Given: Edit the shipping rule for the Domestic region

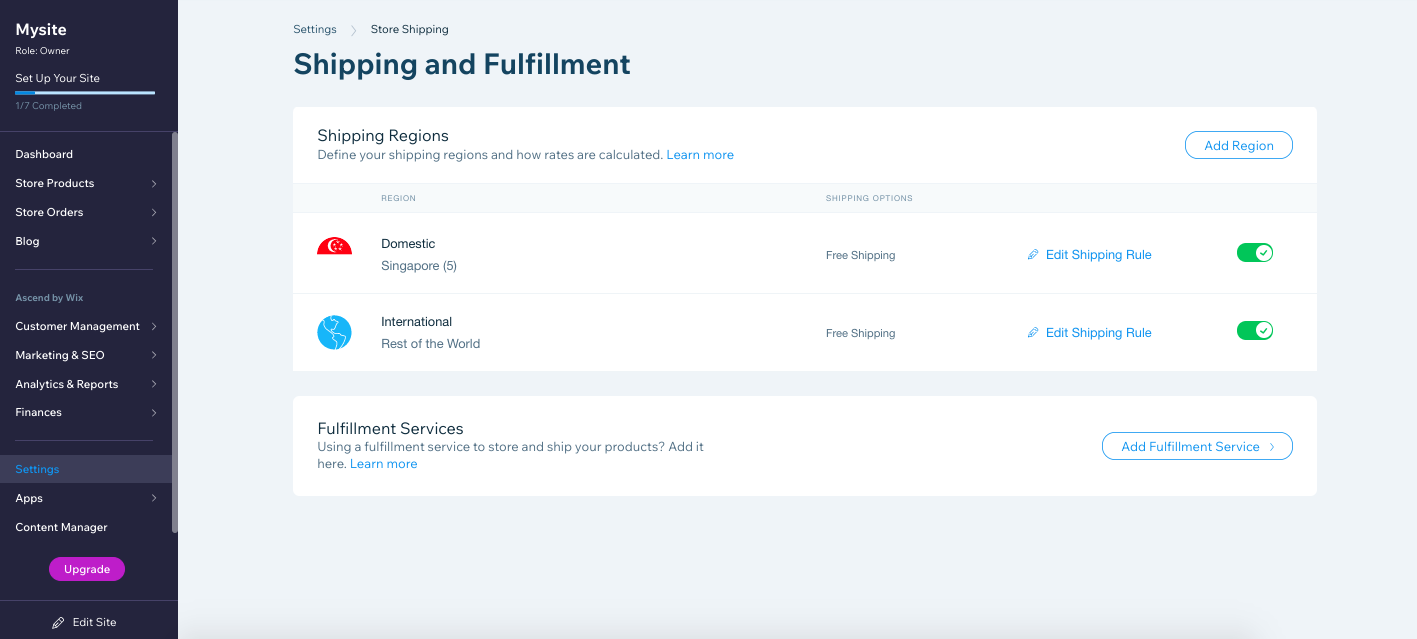Looking at the screenshot, I should click(x=1089, y=255).
